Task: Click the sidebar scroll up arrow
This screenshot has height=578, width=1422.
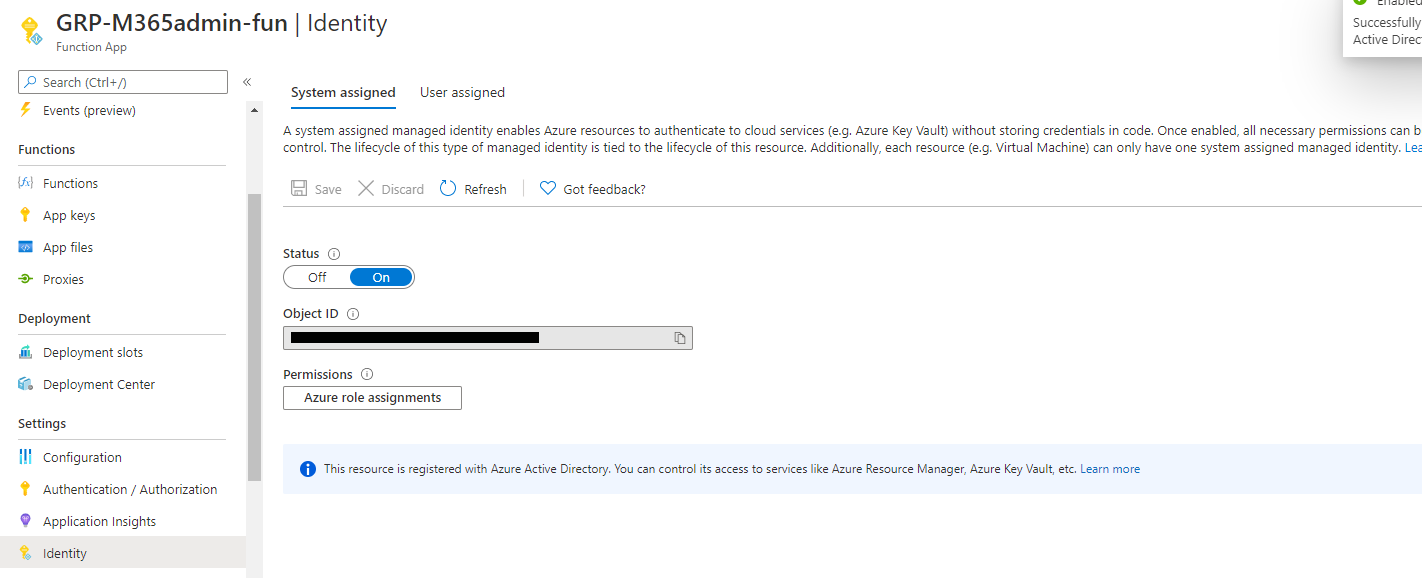Action: point(254,110)
